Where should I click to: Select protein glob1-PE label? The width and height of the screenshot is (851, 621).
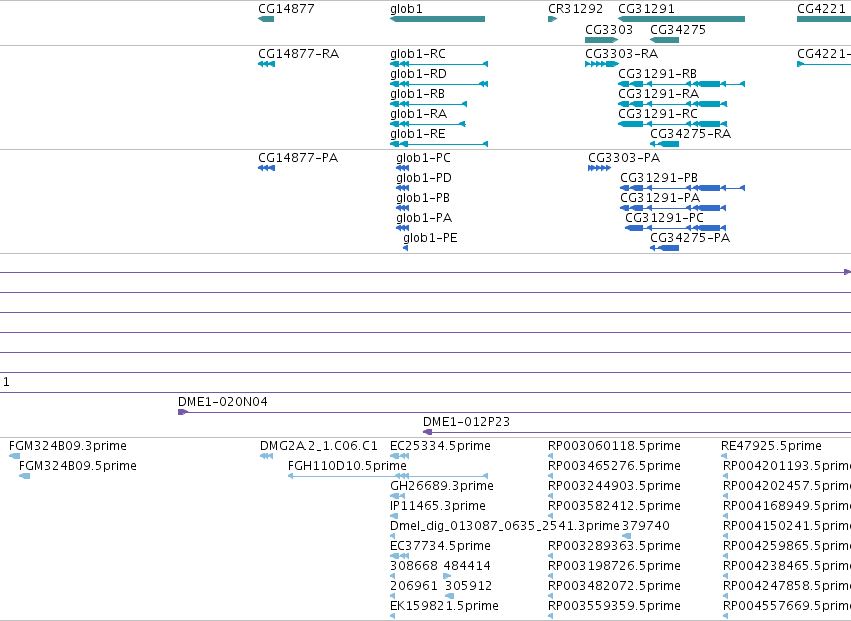point(430,238)
